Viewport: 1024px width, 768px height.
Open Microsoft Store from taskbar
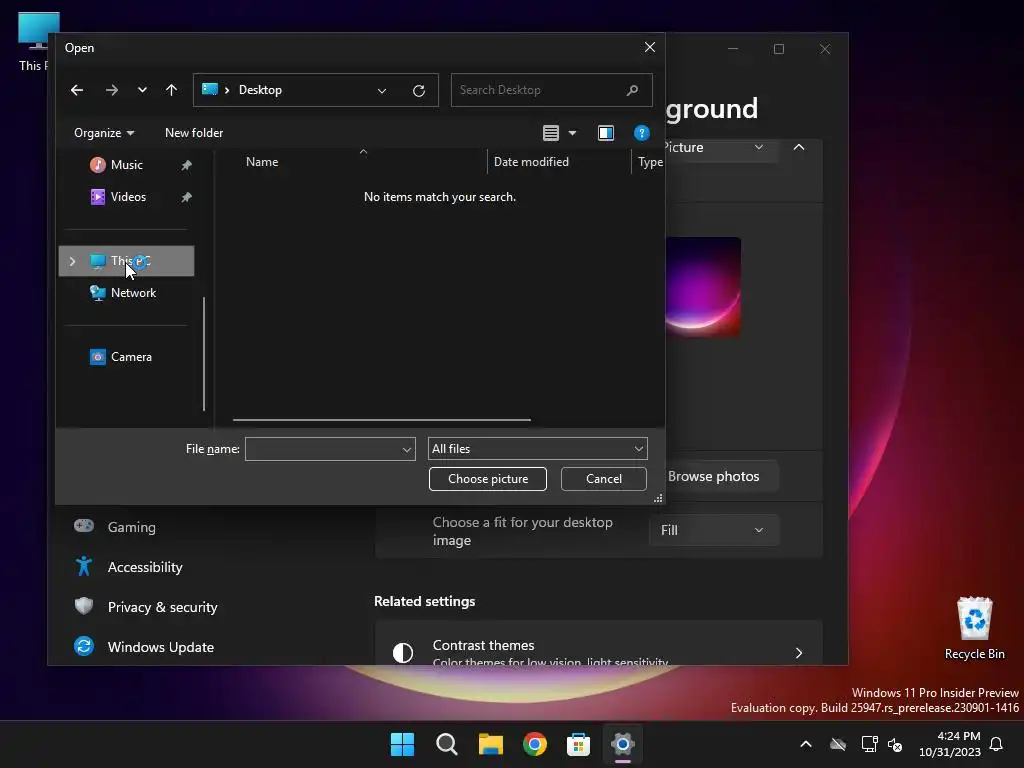tap(579, 744)
